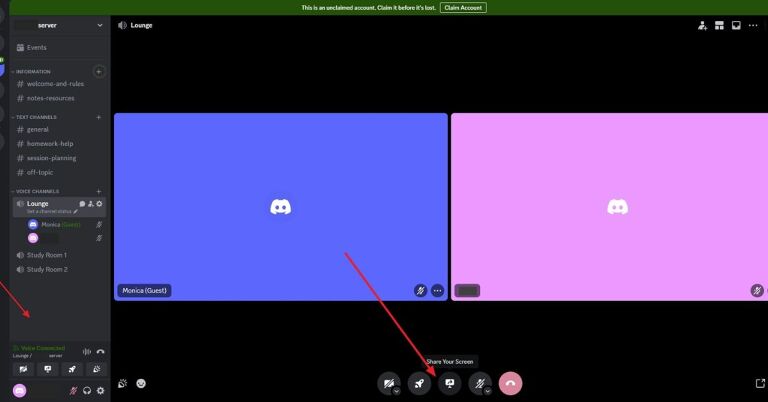Turn on camera in the bottom call bar
Viewport: 768px width, 402px height.
coord(388,383)
